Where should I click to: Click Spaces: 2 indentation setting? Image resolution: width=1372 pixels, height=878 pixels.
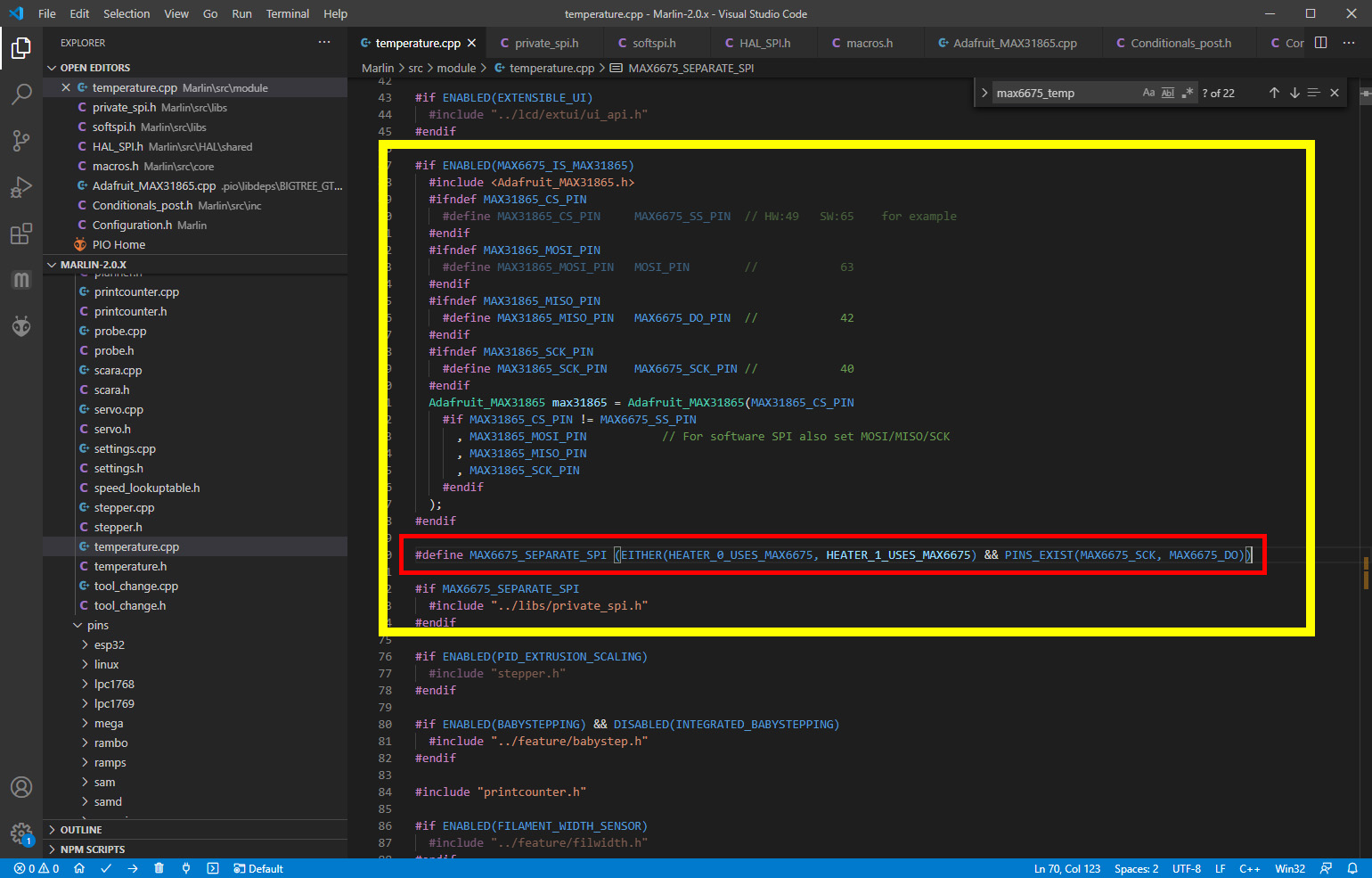click(x=1136, y=868)
